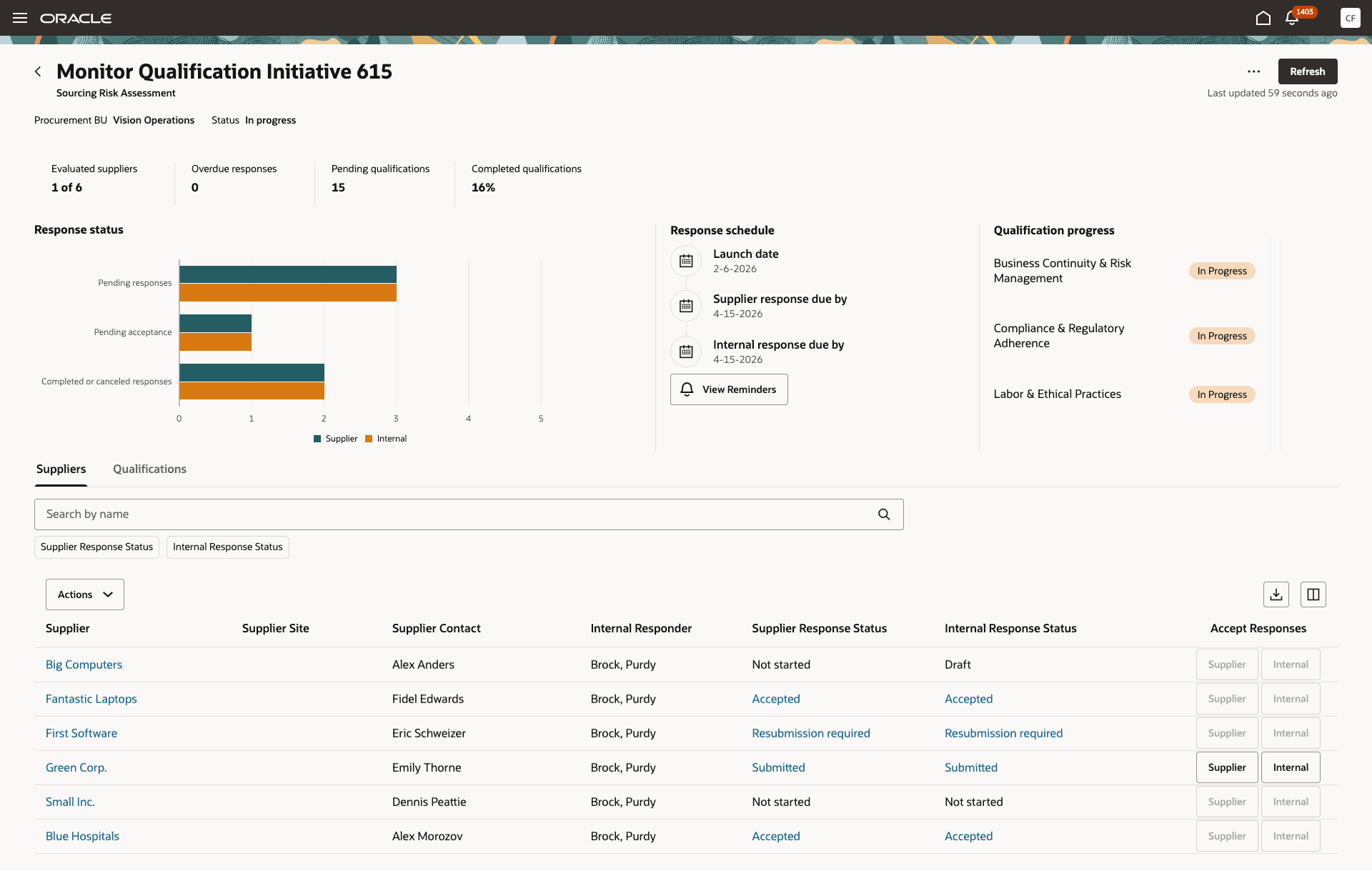This screenshot has height=871, width=1372.
Task: Open the hamburger navigation menu
Action: (20, 18)
